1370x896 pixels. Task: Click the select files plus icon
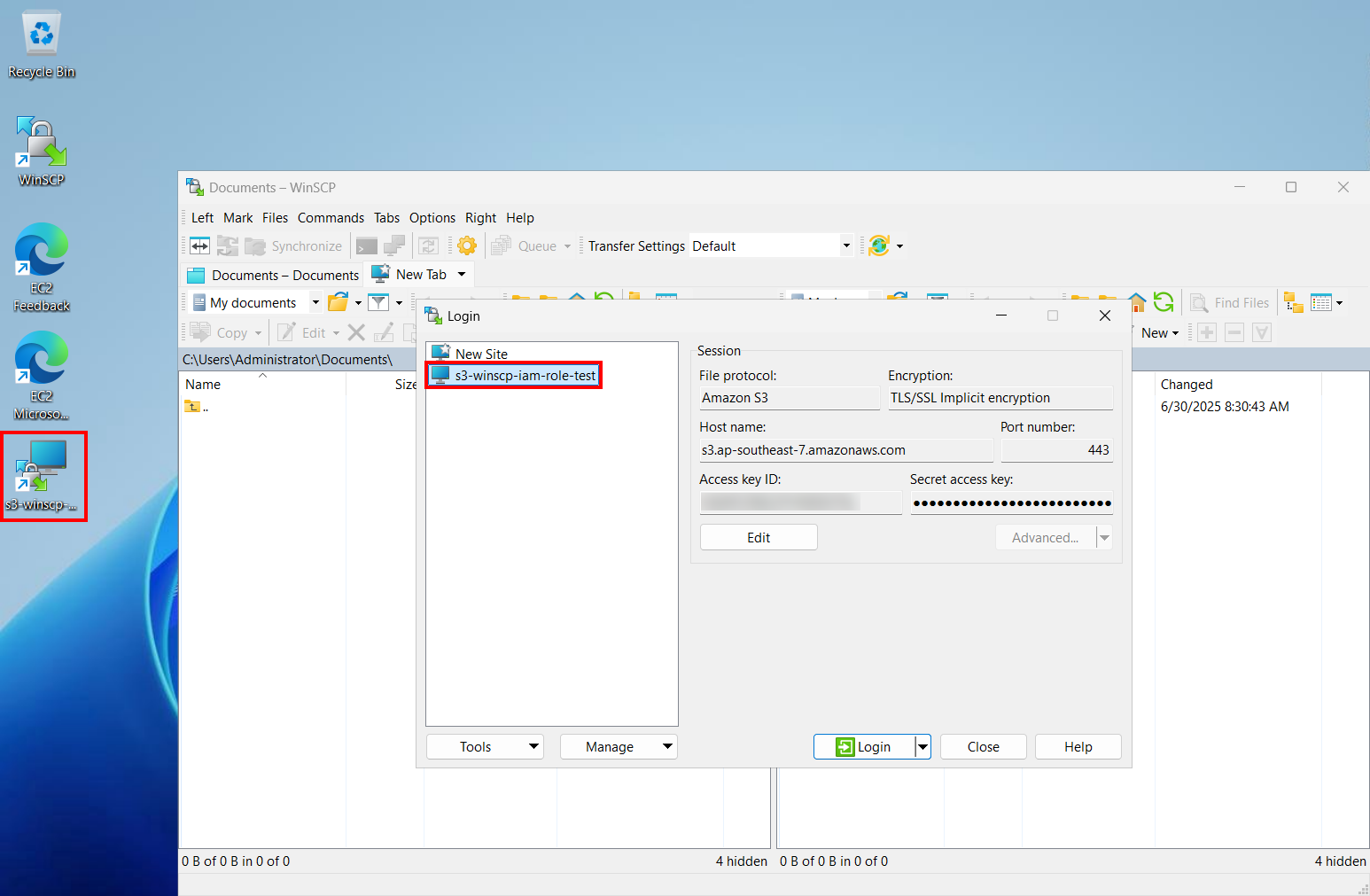(x=1207, y=332)
